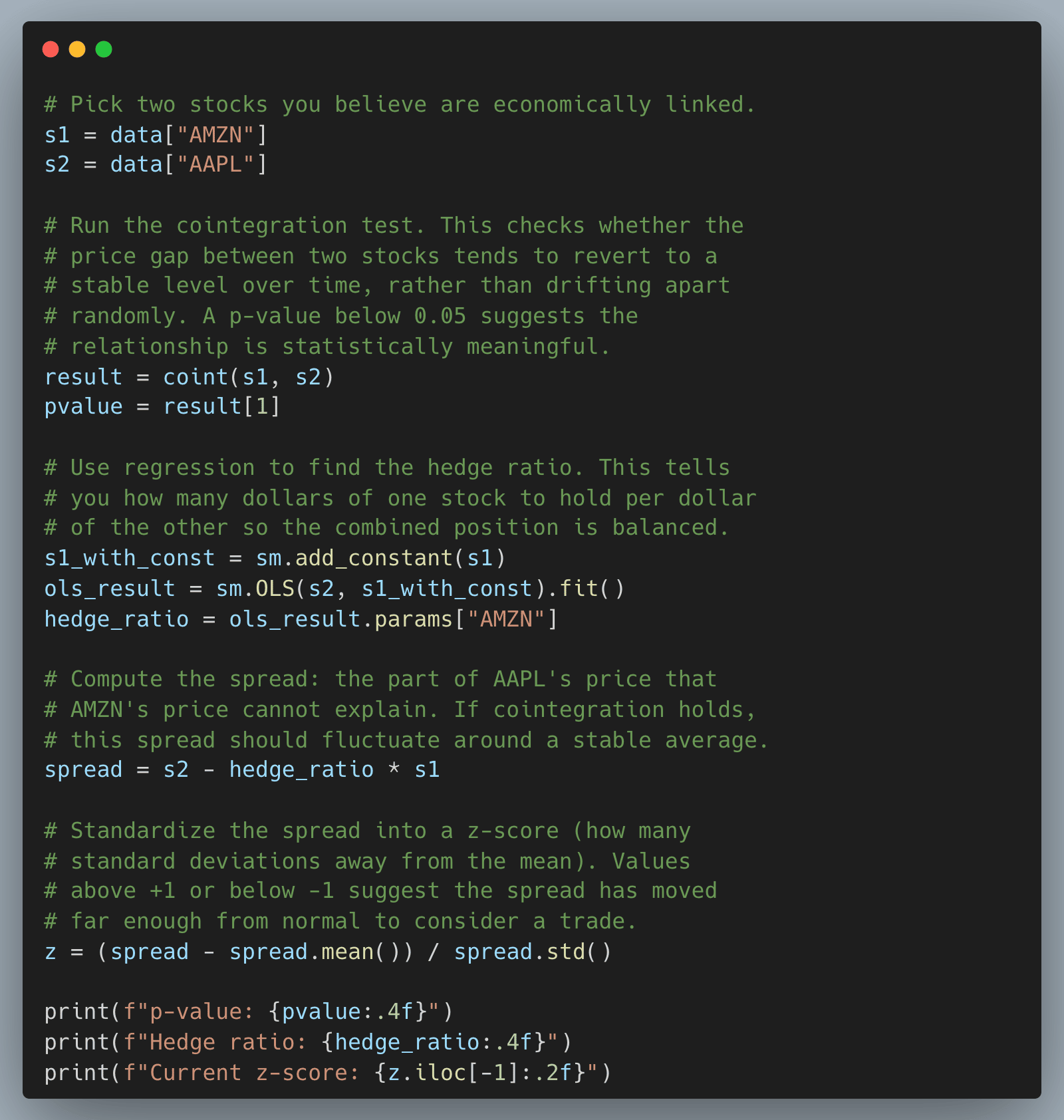Click the "AMZN" string on the s1 line

point(215,135)
